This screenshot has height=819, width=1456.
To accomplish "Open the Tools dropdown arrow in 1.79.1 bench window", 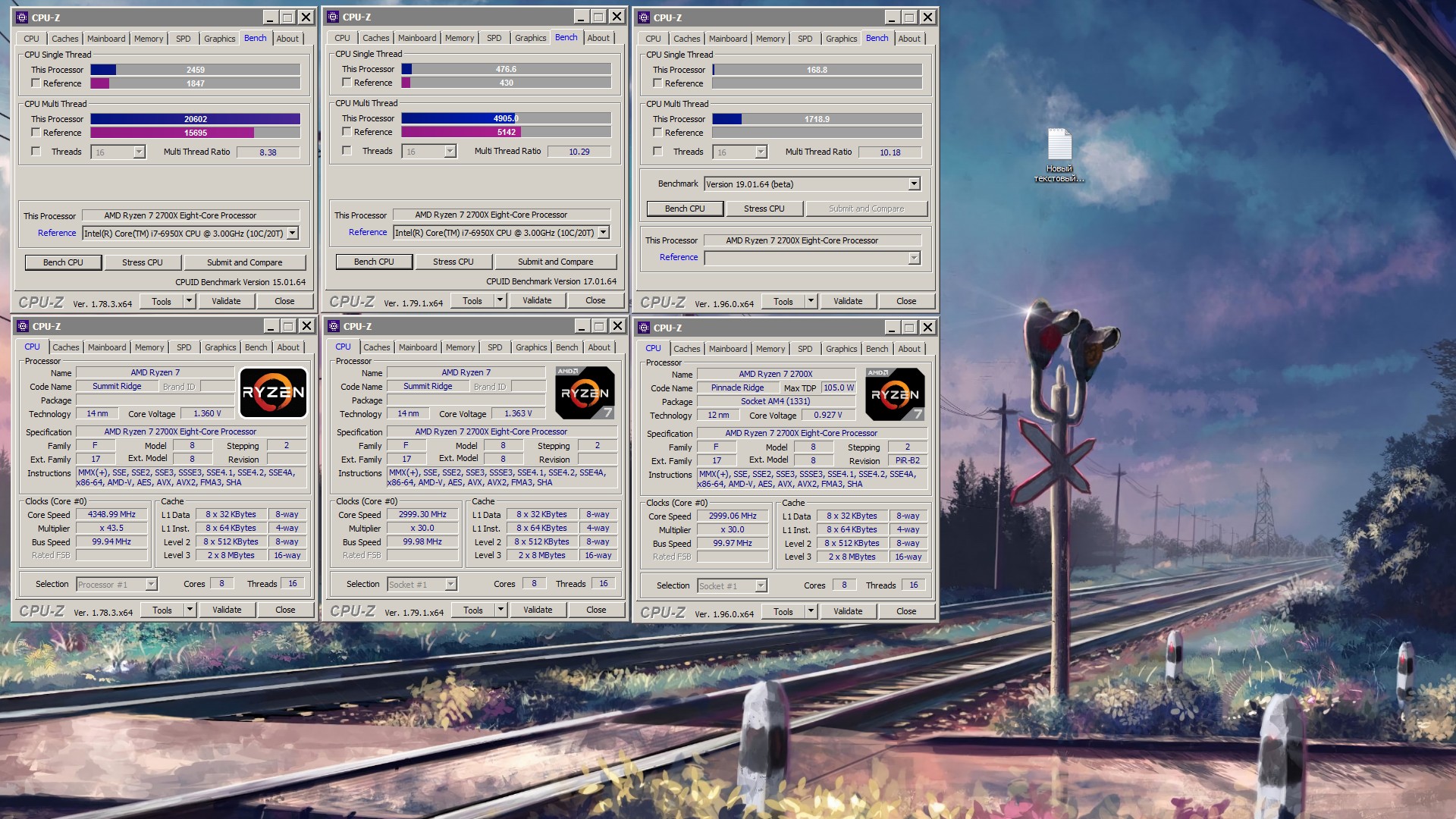I will point(500,301).
